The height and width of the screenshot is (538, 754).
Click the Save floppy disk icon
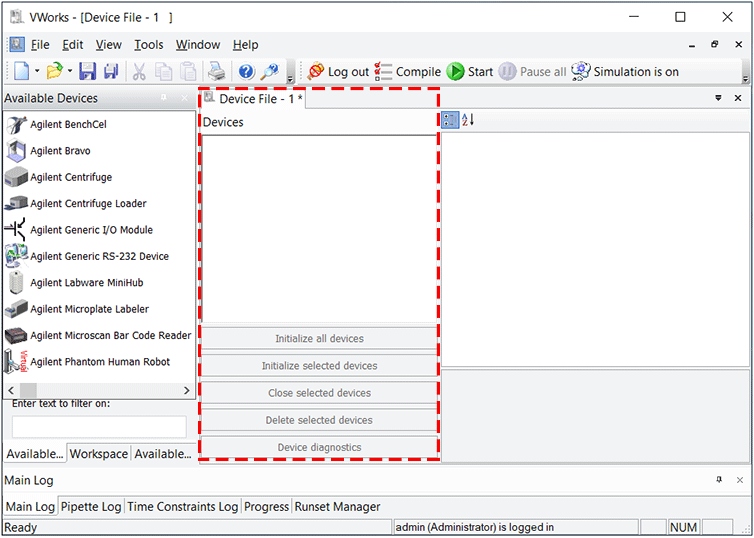pos(88,72)
